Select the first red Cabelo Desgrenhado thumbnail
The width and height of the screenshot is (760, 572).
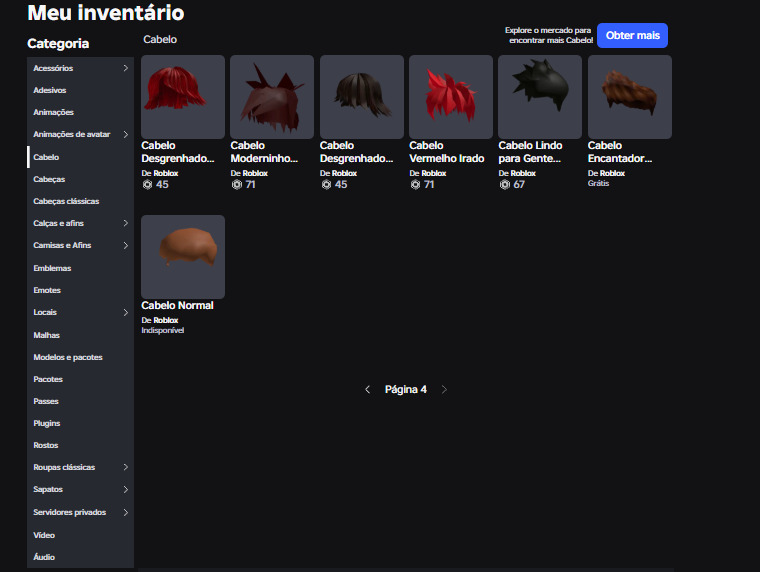(x=183, y=96)
